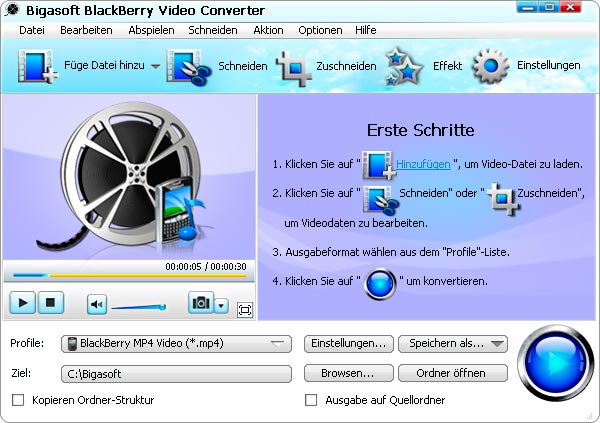Select the Zuschneiden crop toolbar icon
The image size is (600, 423).
(294, 68)
